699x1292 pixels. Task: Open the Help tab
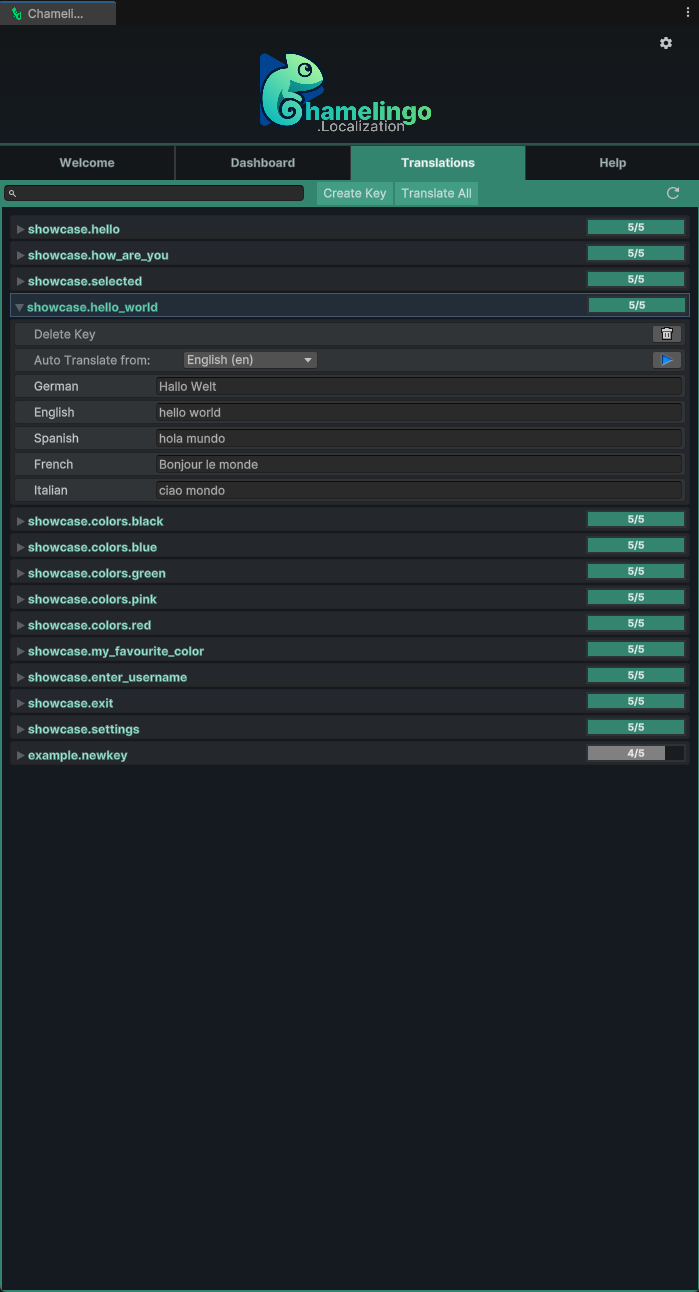click(x=612, y=163)
